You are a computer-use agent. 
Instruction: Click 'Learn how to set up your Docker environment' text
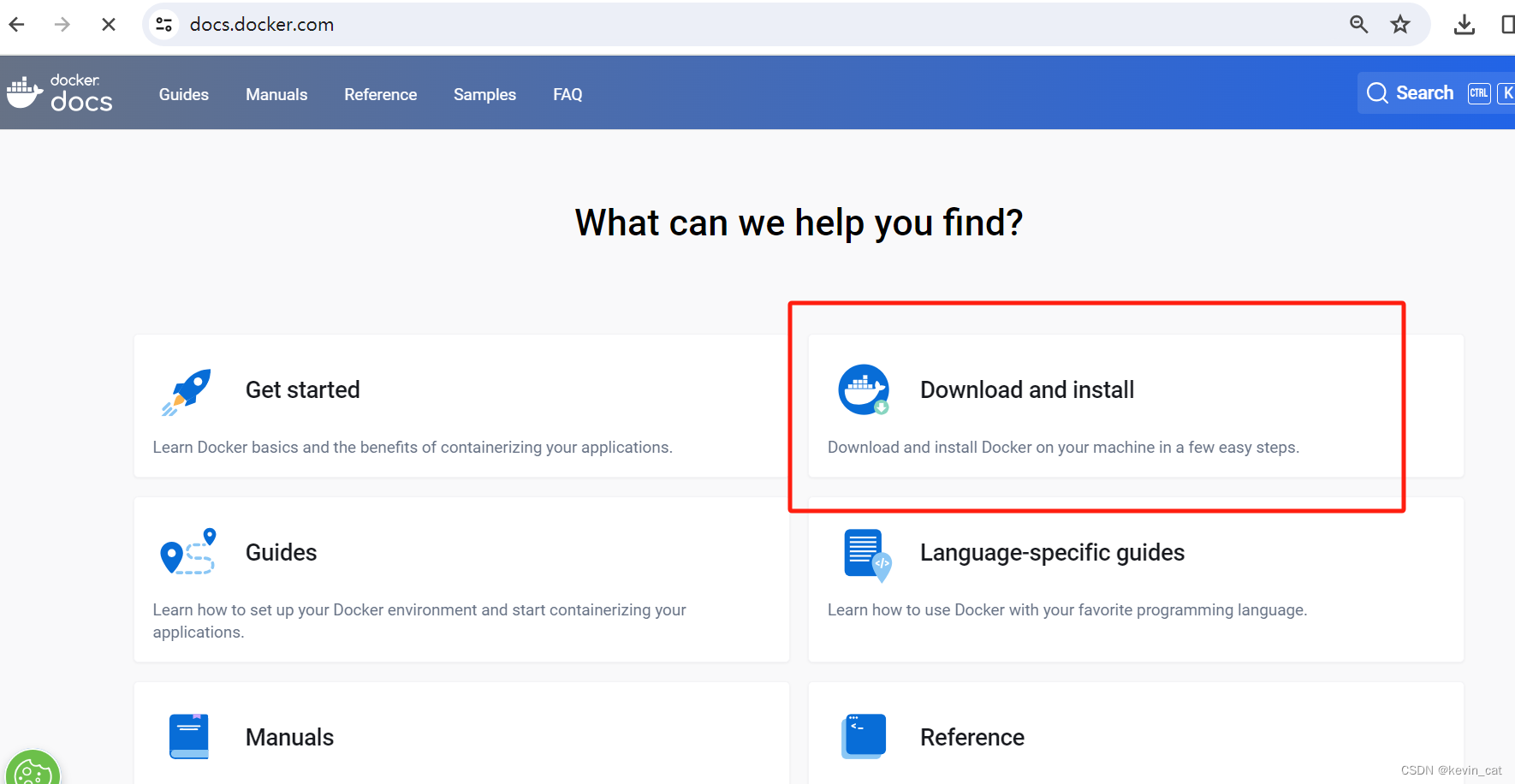419,621
